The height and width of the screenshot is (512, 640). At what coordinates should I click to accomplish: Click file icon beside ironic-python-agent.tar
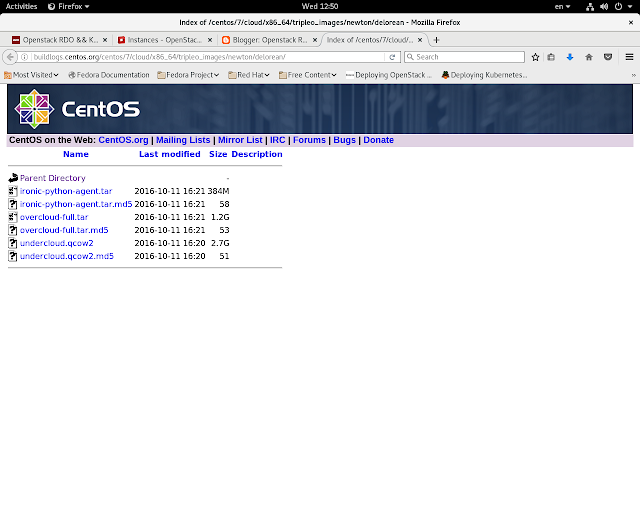[x=13, y=191]
